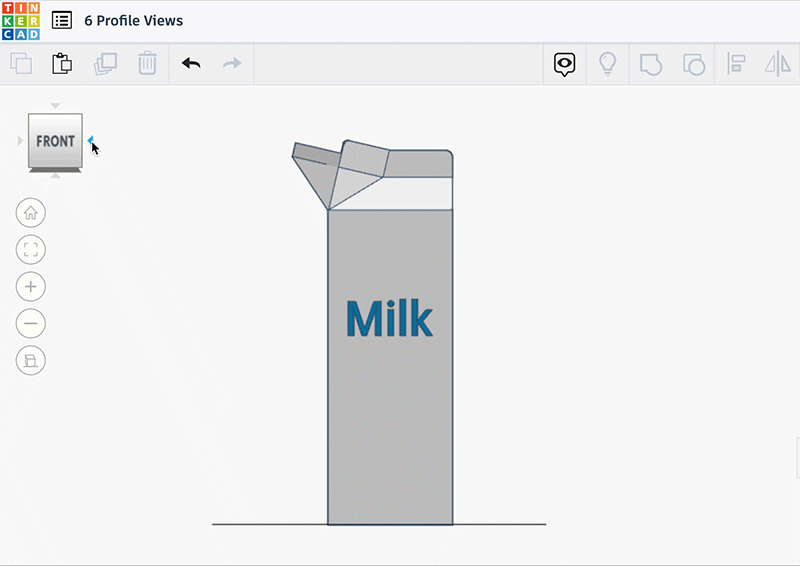Image resolution: width=800 pixels, height=566 pixels.
Task: Toggle the show-all lightbulb icon
Action: [x=607, y=65]
